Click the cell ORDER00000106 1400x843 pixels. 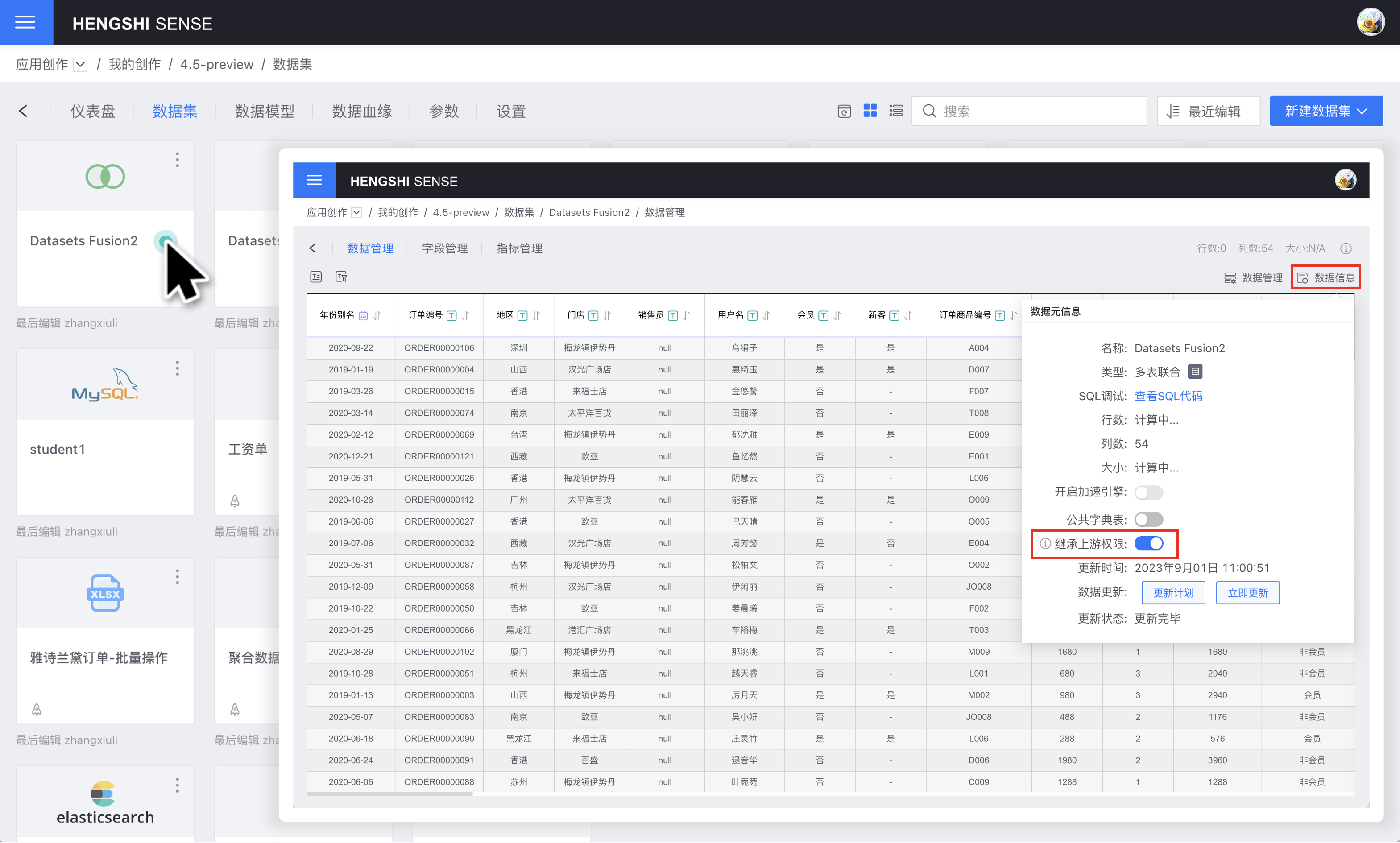point(439,347)
